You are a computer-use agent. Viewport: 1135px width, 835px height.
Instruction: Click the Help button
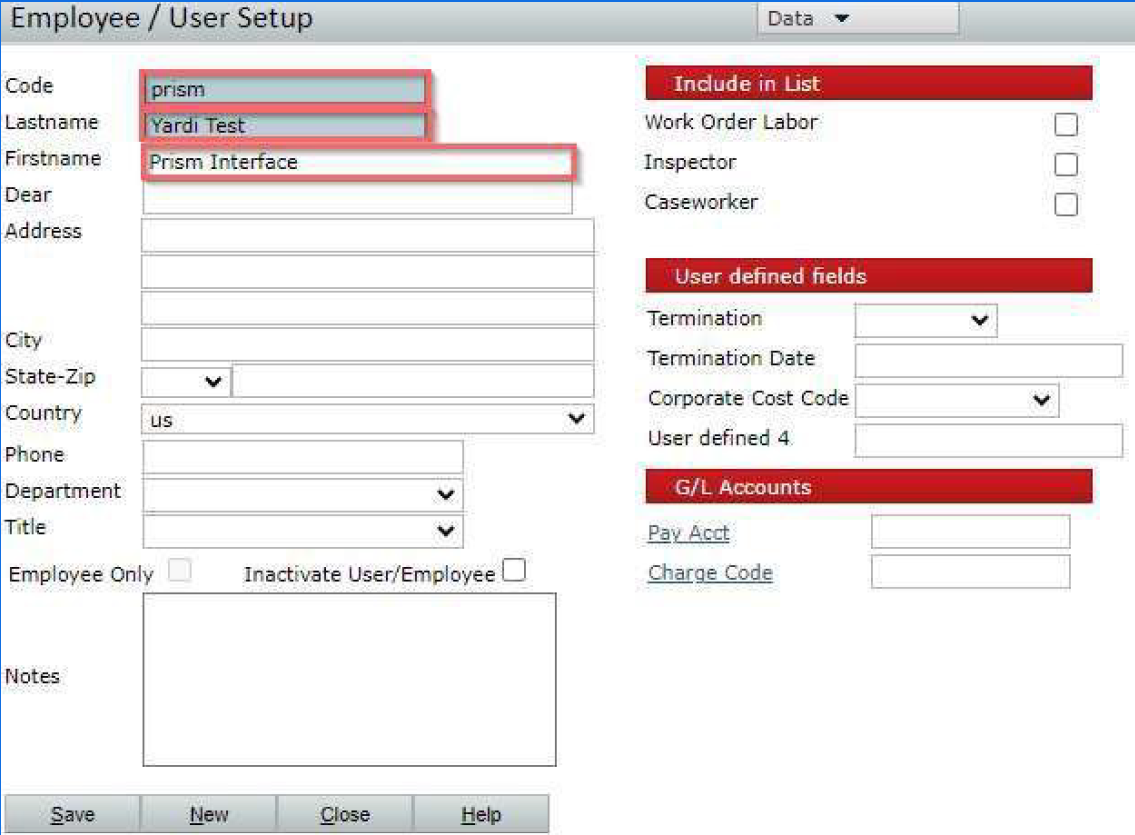481,814
